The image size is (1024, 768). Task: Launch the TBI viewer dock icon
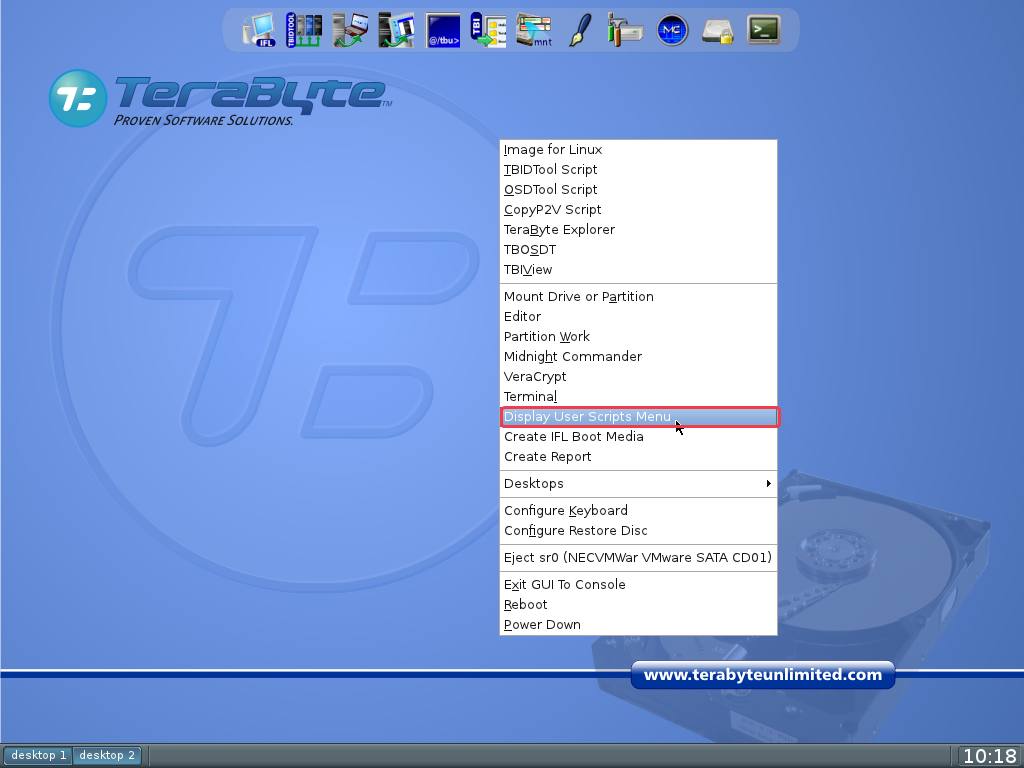tap(488, 30)
